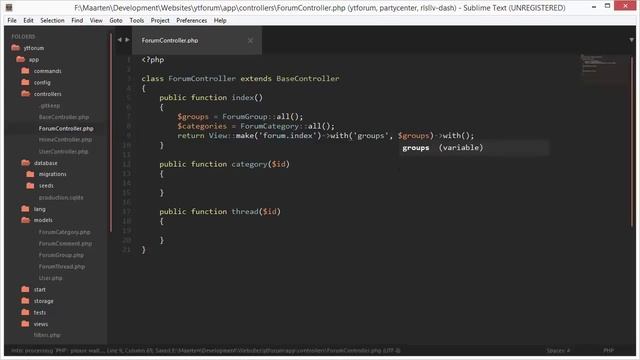Image resolution: width=640 pixels, height=360 pixels.
Task: Click the ytforum root folder icon
Action: pos(16,48)
